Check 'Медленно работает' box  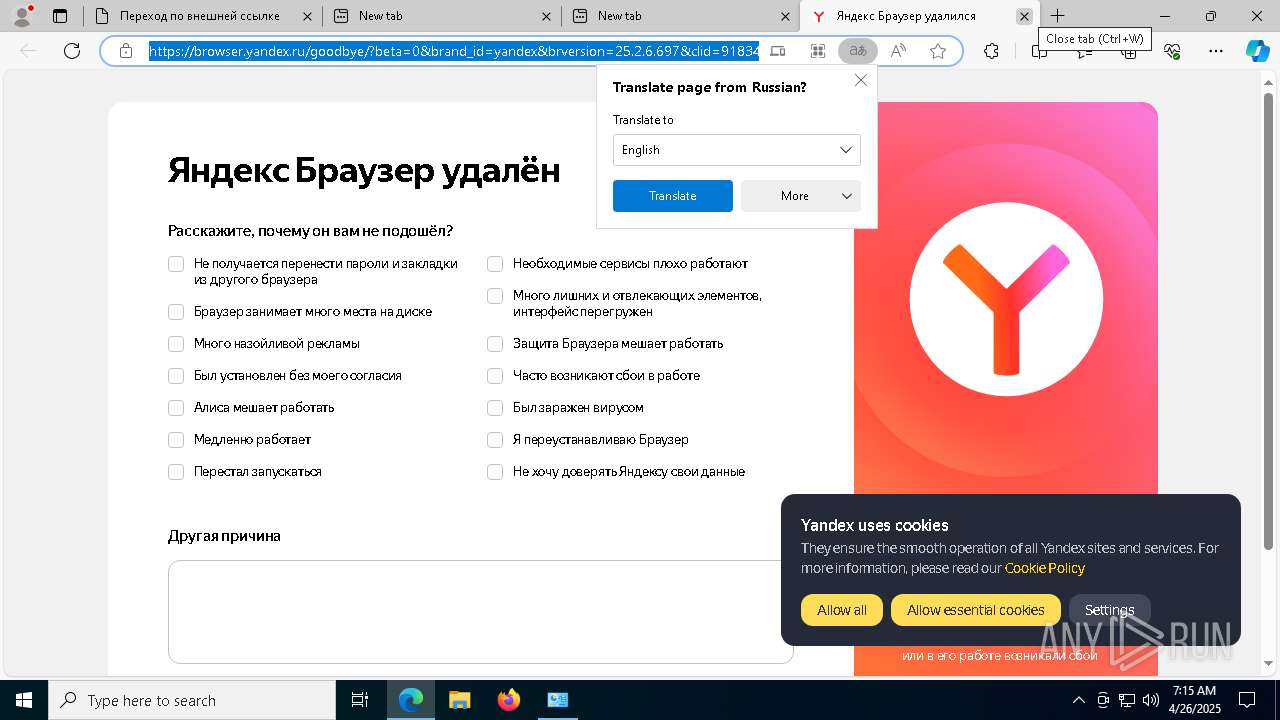point(176,440)
